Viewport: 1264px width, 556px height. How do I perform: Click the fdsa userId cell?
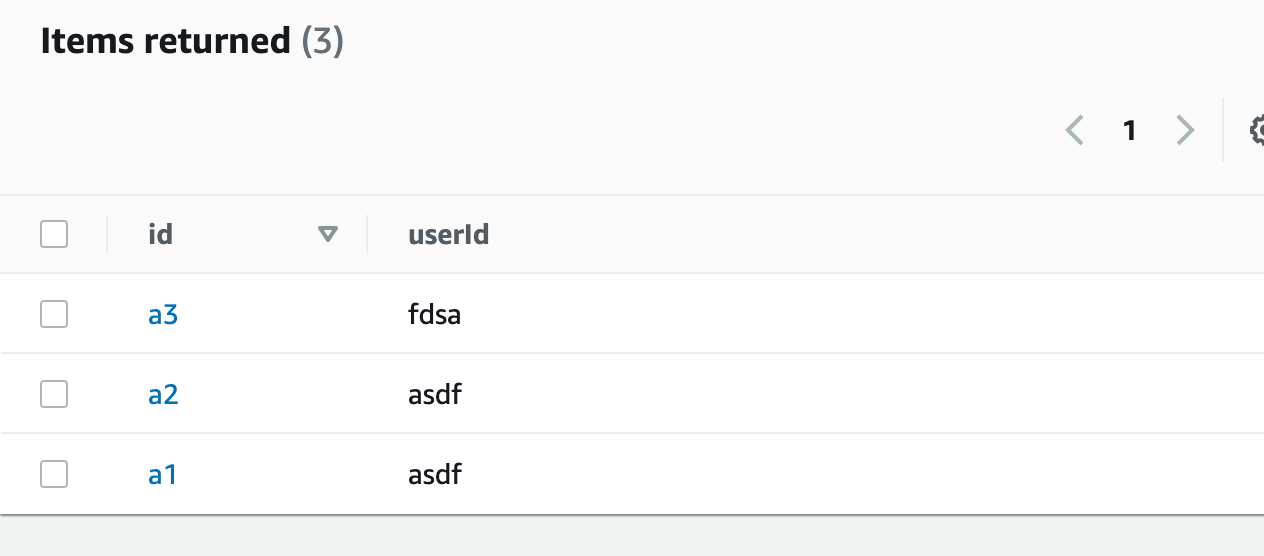pyautogui.click(x=434, y=315)
